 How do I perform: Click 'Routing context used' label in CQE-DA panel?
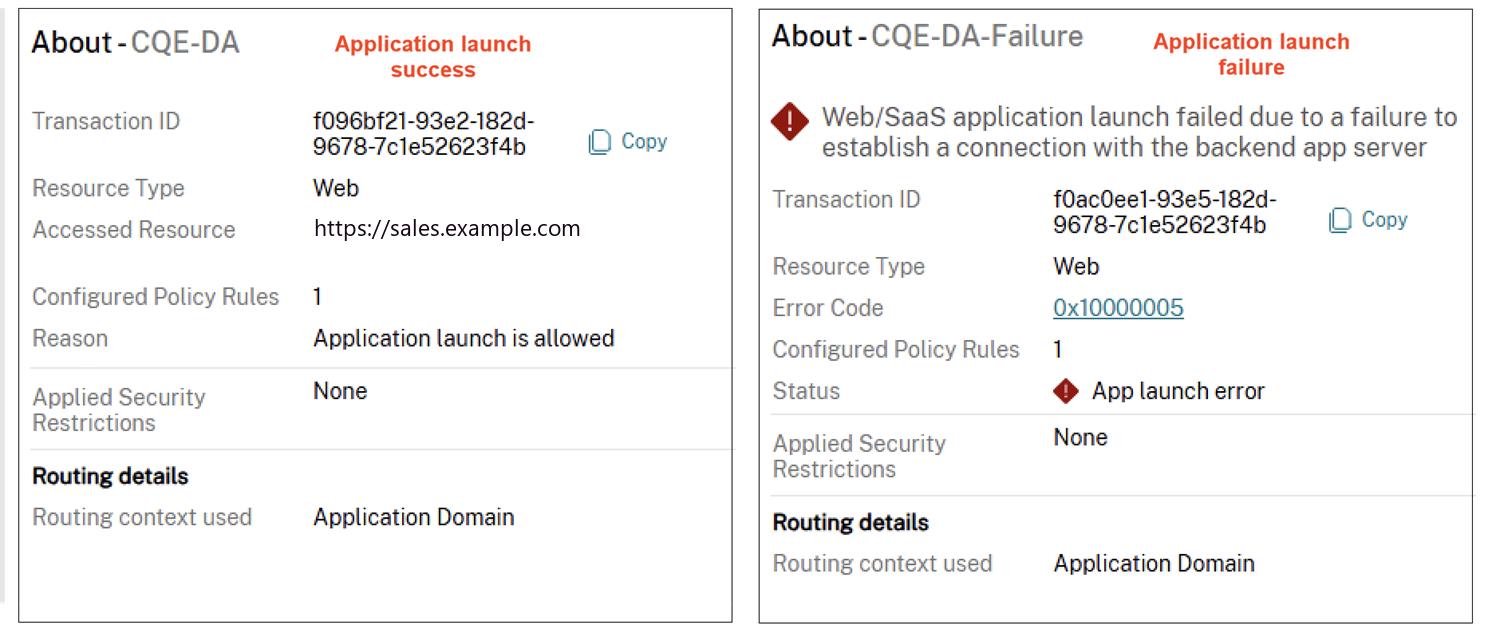coord(142,518)
